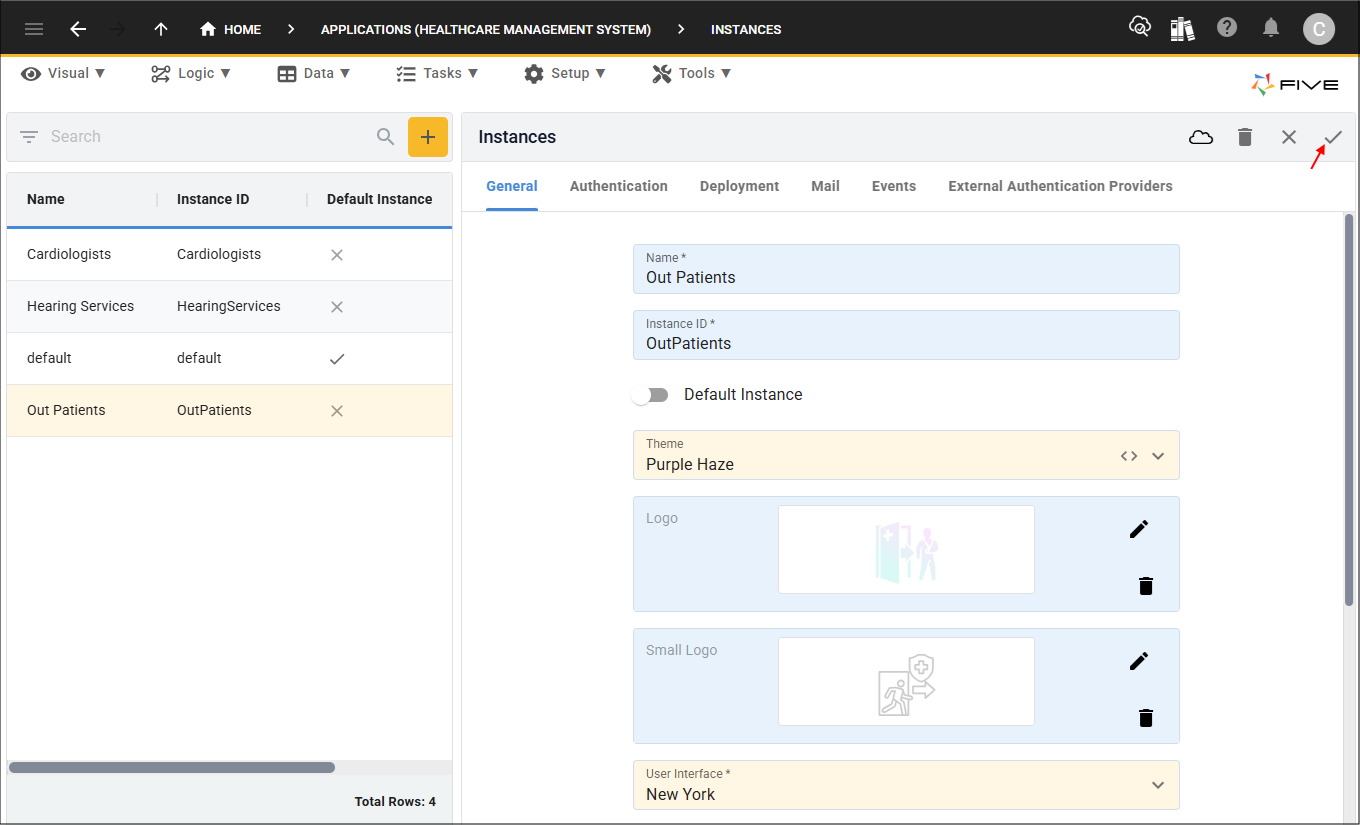Edit the Logo with the pencil icon

pyautogui.click(x=1139, y=529)
